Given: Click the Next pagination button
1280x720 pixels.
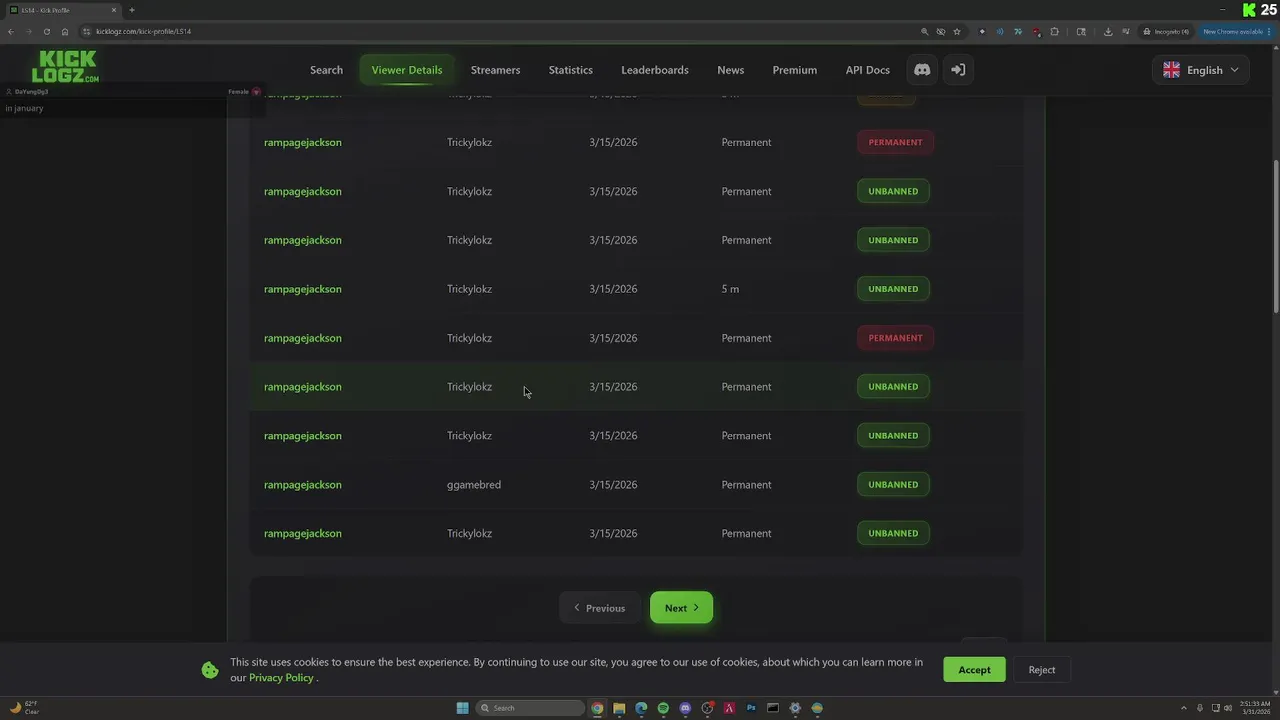Looking at the screenshot, I should tap(681, 608).
